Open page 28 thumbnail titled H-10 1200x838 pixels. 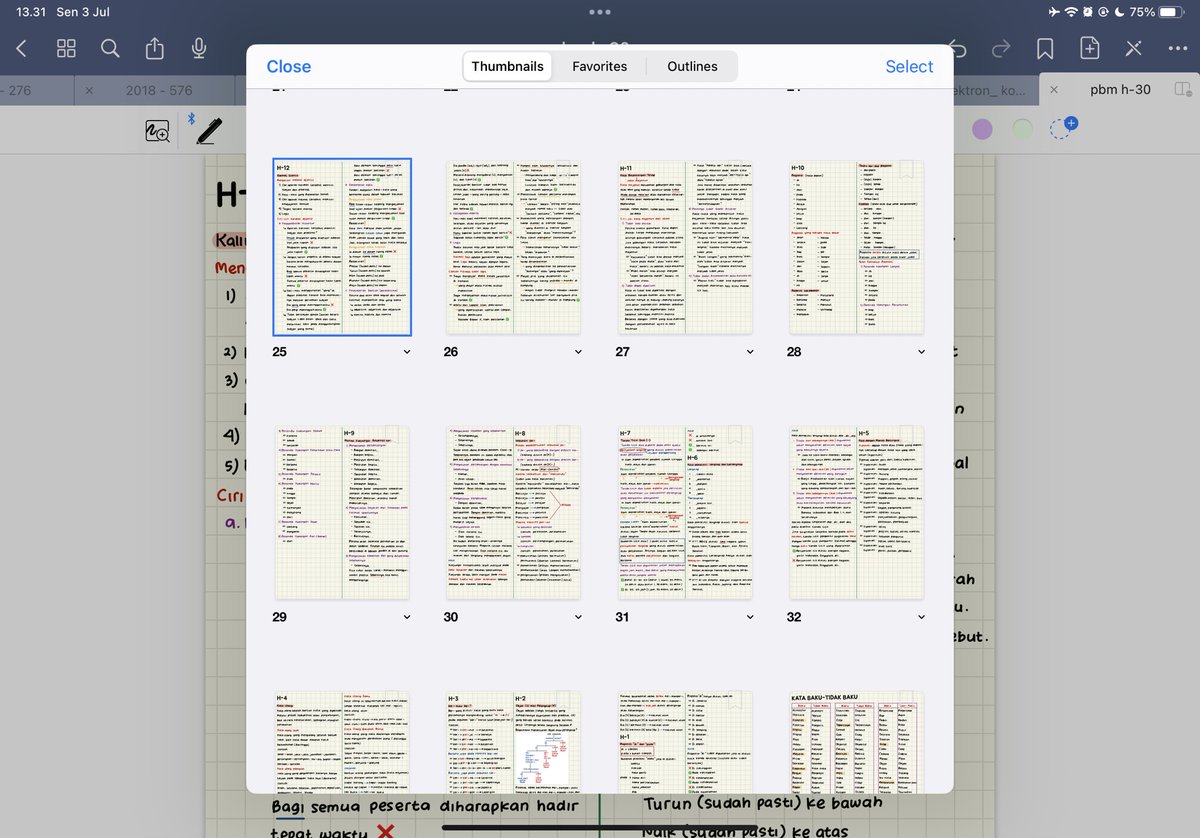tap(856, 247)
